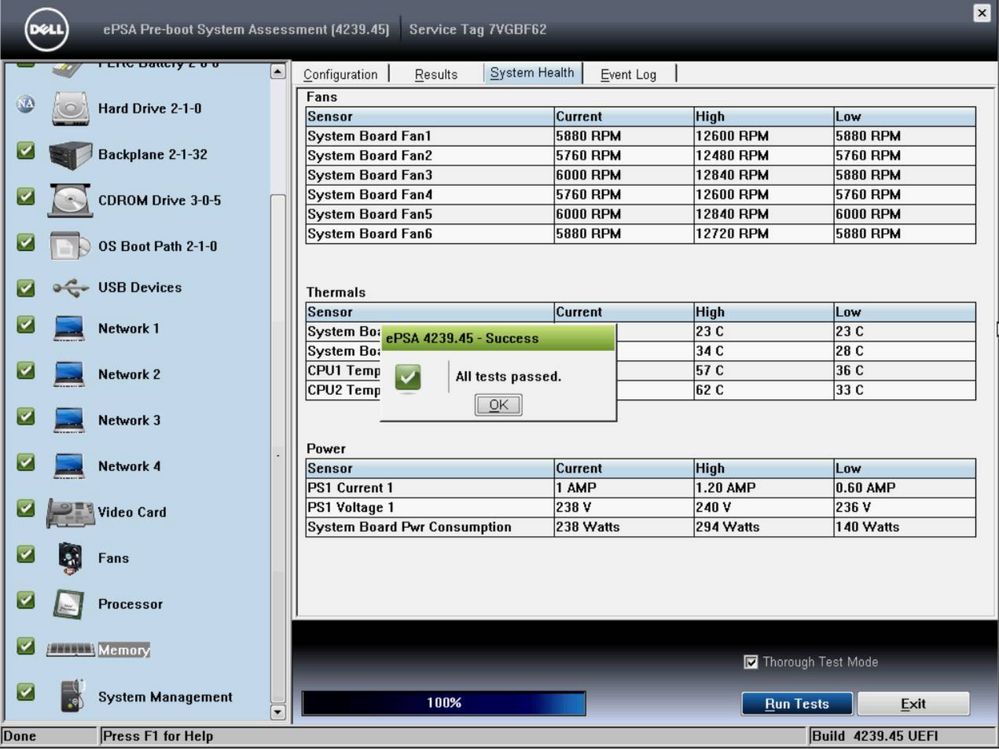This screenshot has height=749, width=999.
Task: Click OK in the Success dialog
Action: click(x=498, y=404)
